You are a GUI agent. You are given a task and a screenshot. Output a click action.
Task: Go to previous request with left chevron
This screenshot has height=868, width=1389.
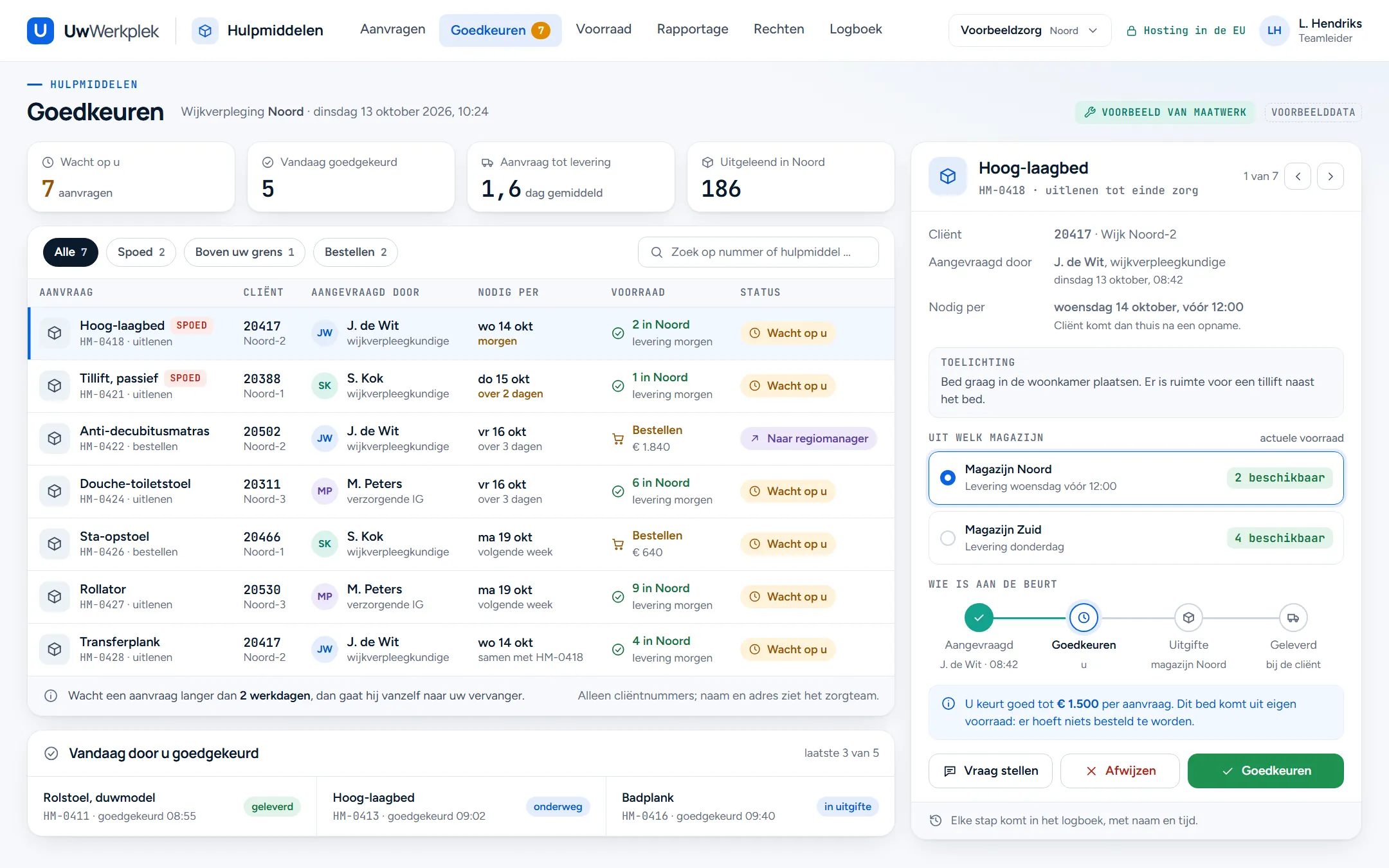click(1298, 176)
